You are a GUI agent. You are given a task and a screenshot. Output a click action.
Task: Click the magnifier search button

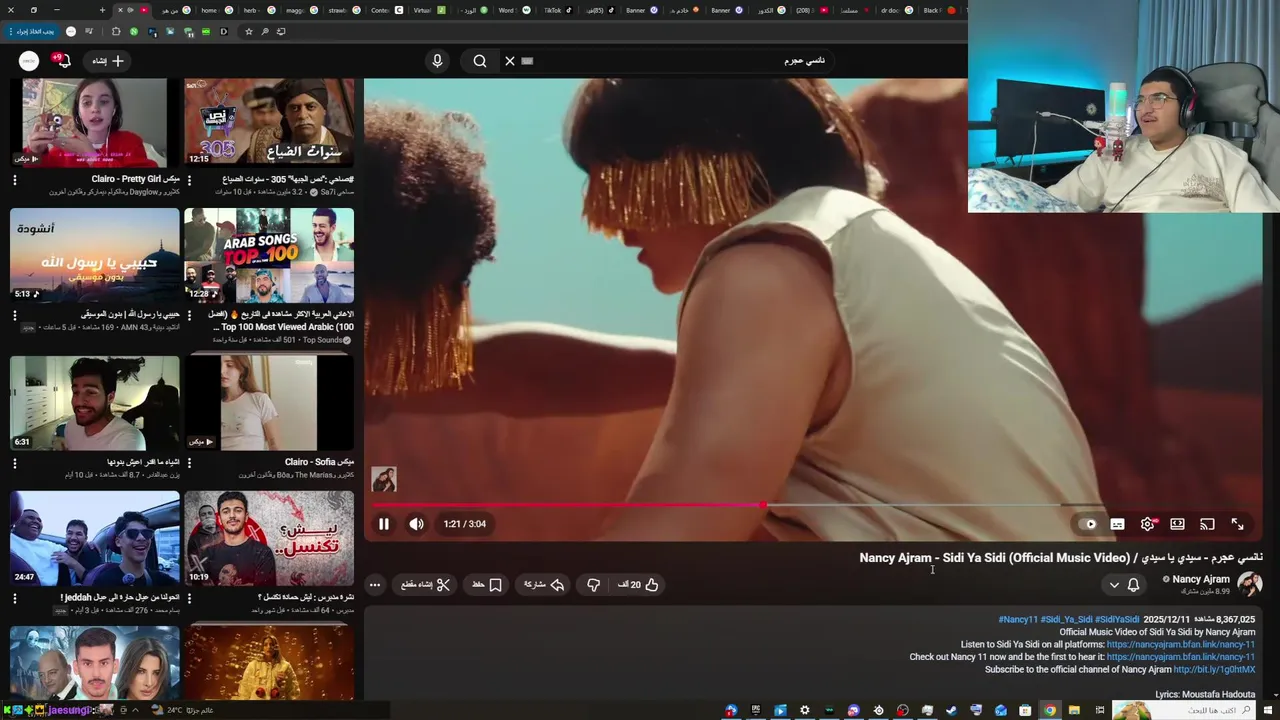(480, 61)
